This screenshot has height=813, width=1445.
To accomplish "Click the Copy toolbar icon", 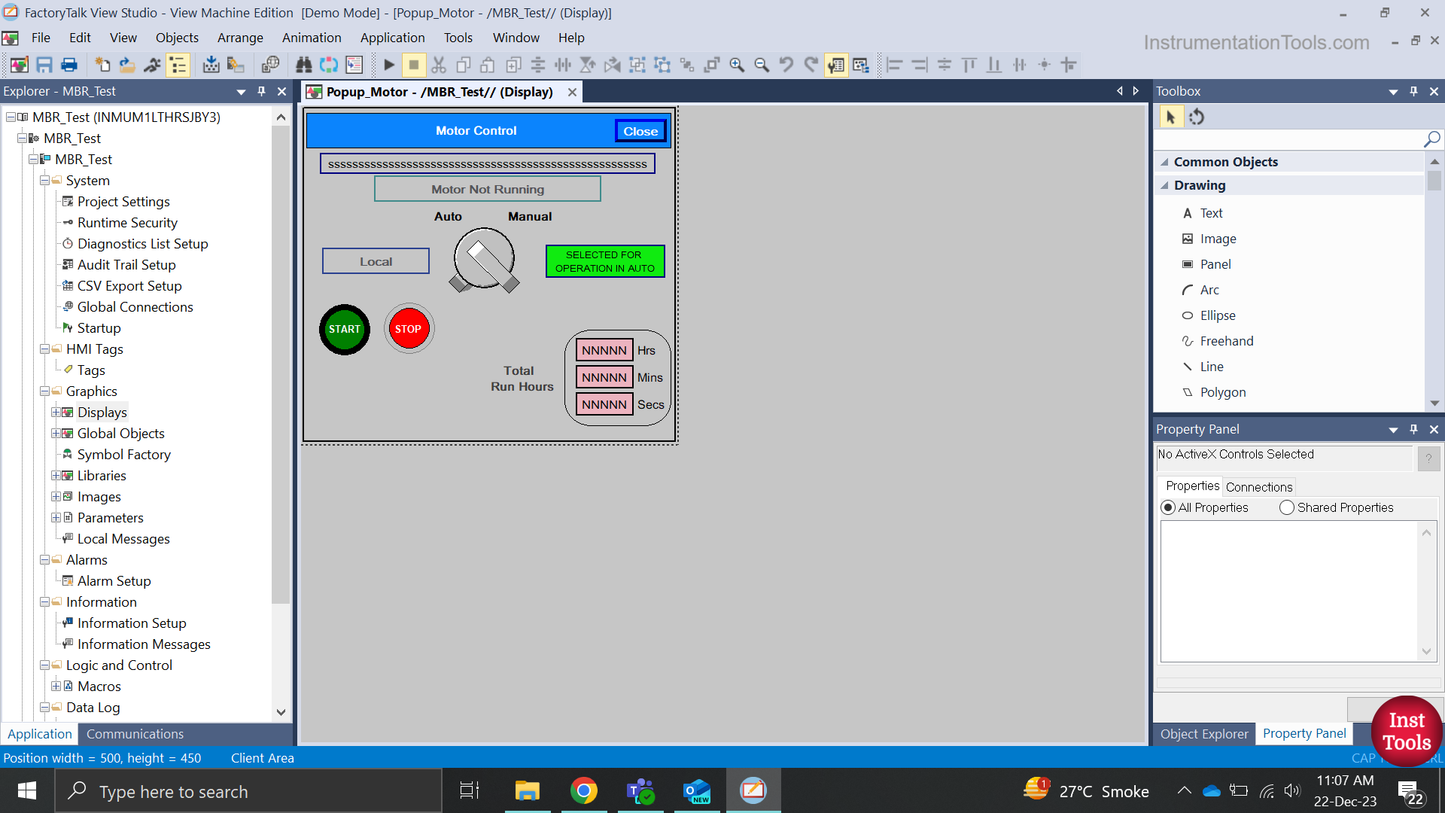I will click(x=463, y=65).
